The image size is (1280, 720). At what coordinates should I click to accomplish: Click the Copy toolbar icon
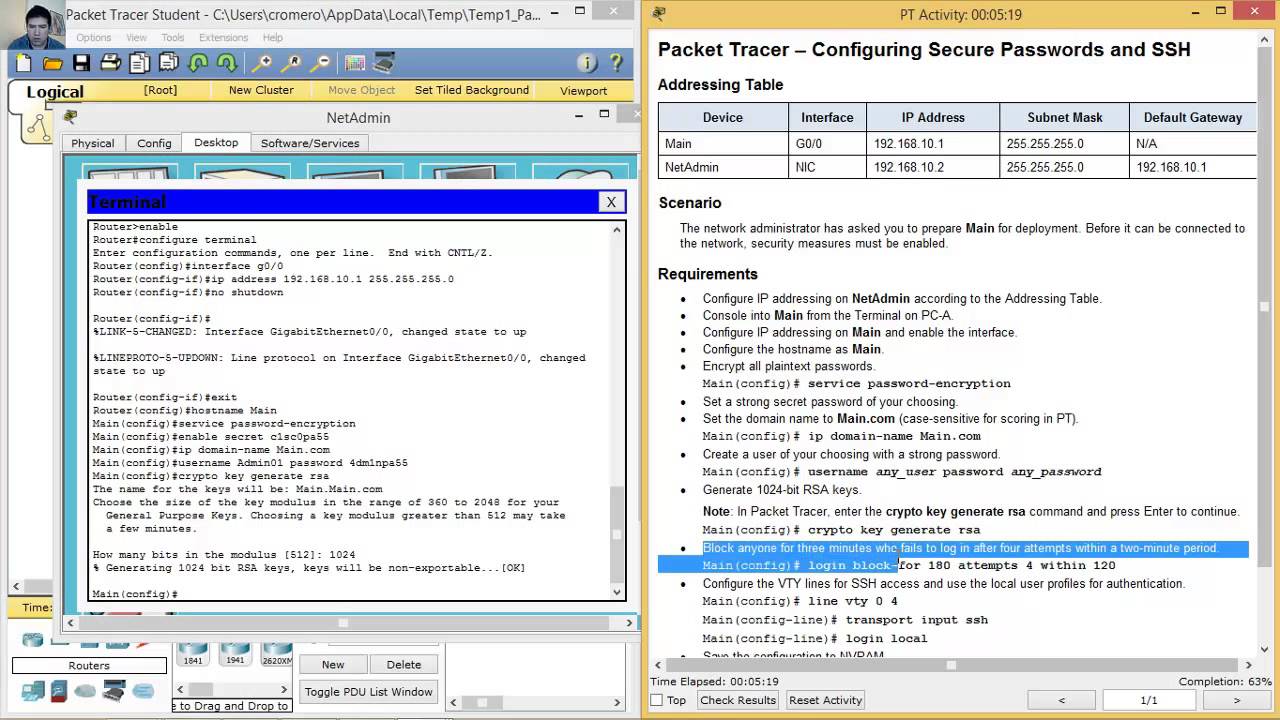[140, 63]
